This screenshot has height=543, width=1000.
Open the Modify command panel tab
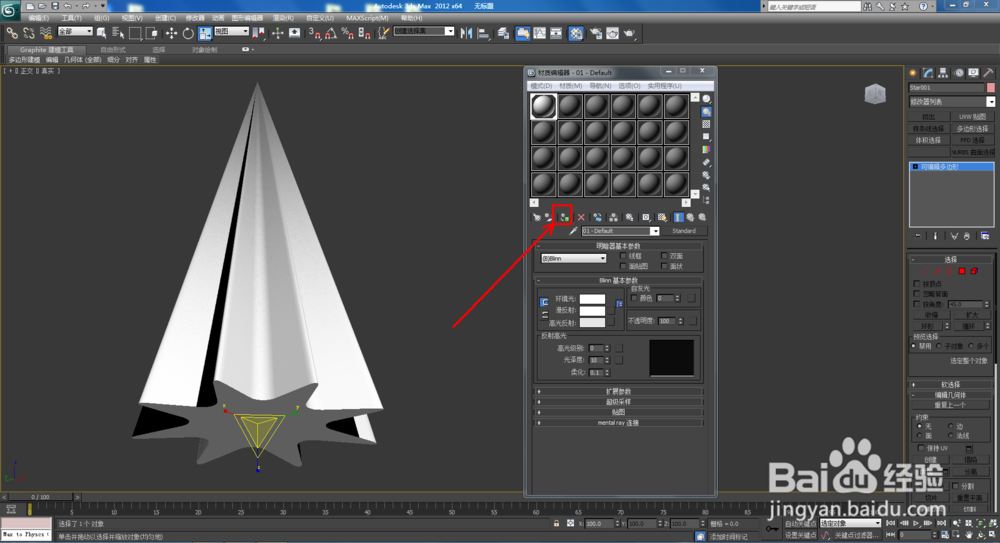click(928, 73)
